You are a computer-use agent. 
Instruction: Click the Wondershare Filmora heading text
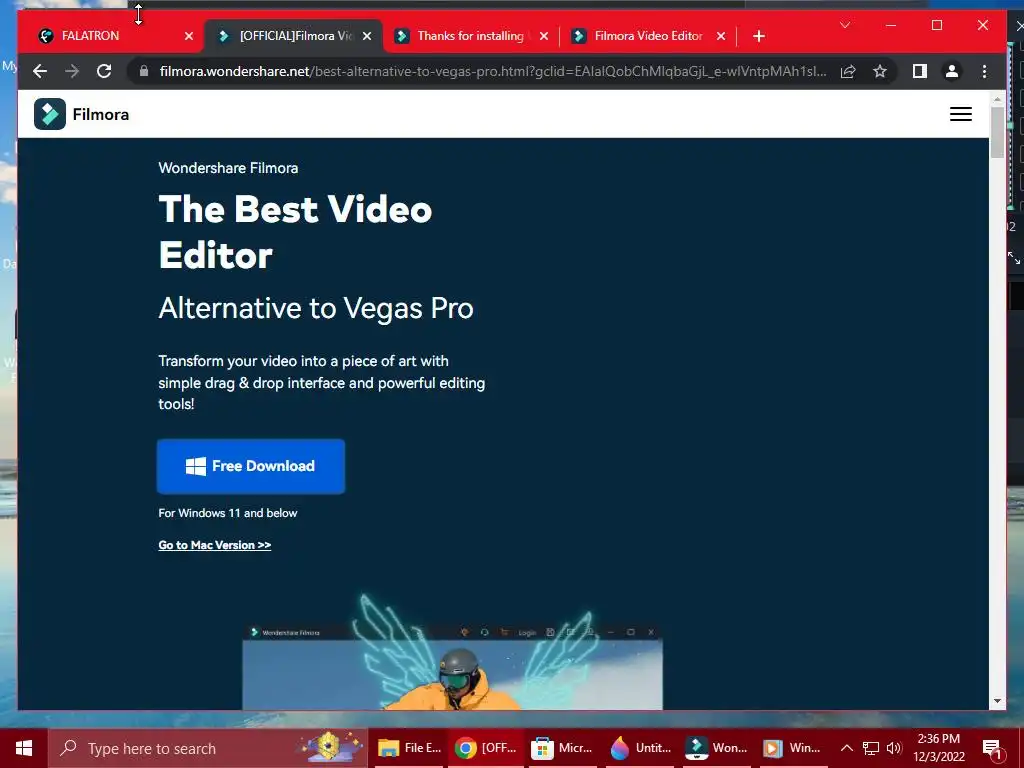pos(228,168)
